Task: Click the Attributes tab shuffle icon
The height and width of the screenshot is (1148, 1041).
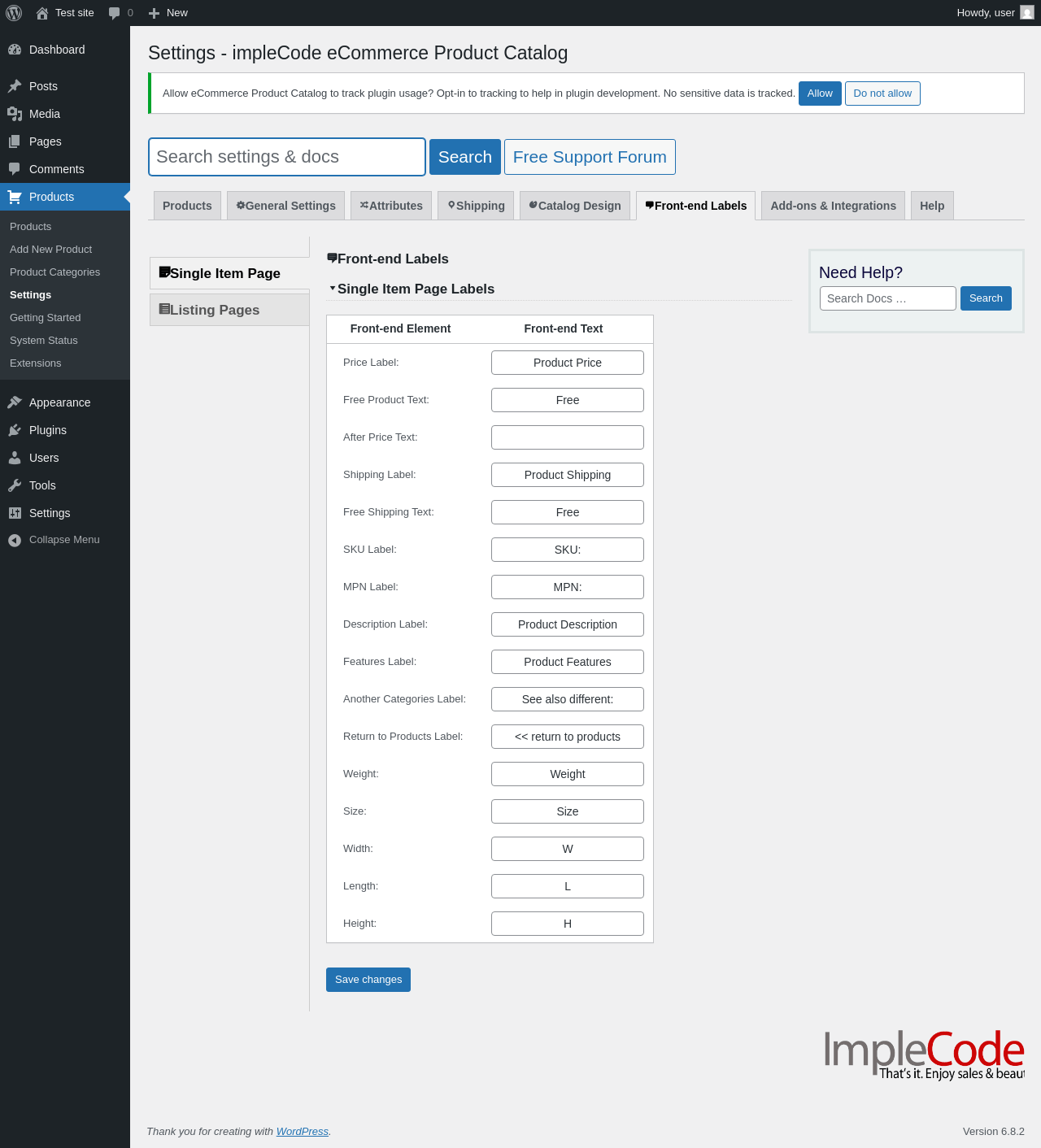Action: (364, 205)
